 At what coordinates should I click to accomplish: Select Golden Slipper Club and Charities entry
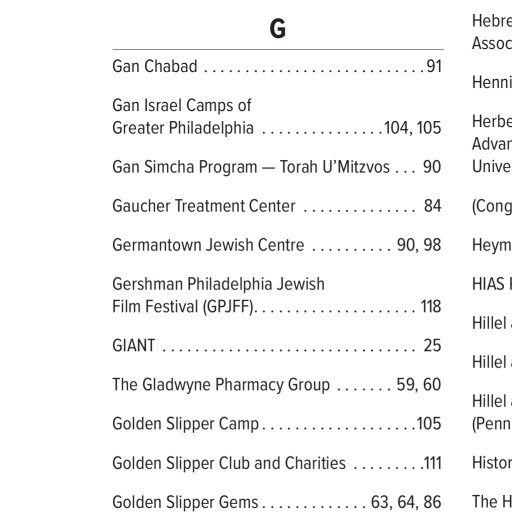pyautogui.click(x=277, y=463)
